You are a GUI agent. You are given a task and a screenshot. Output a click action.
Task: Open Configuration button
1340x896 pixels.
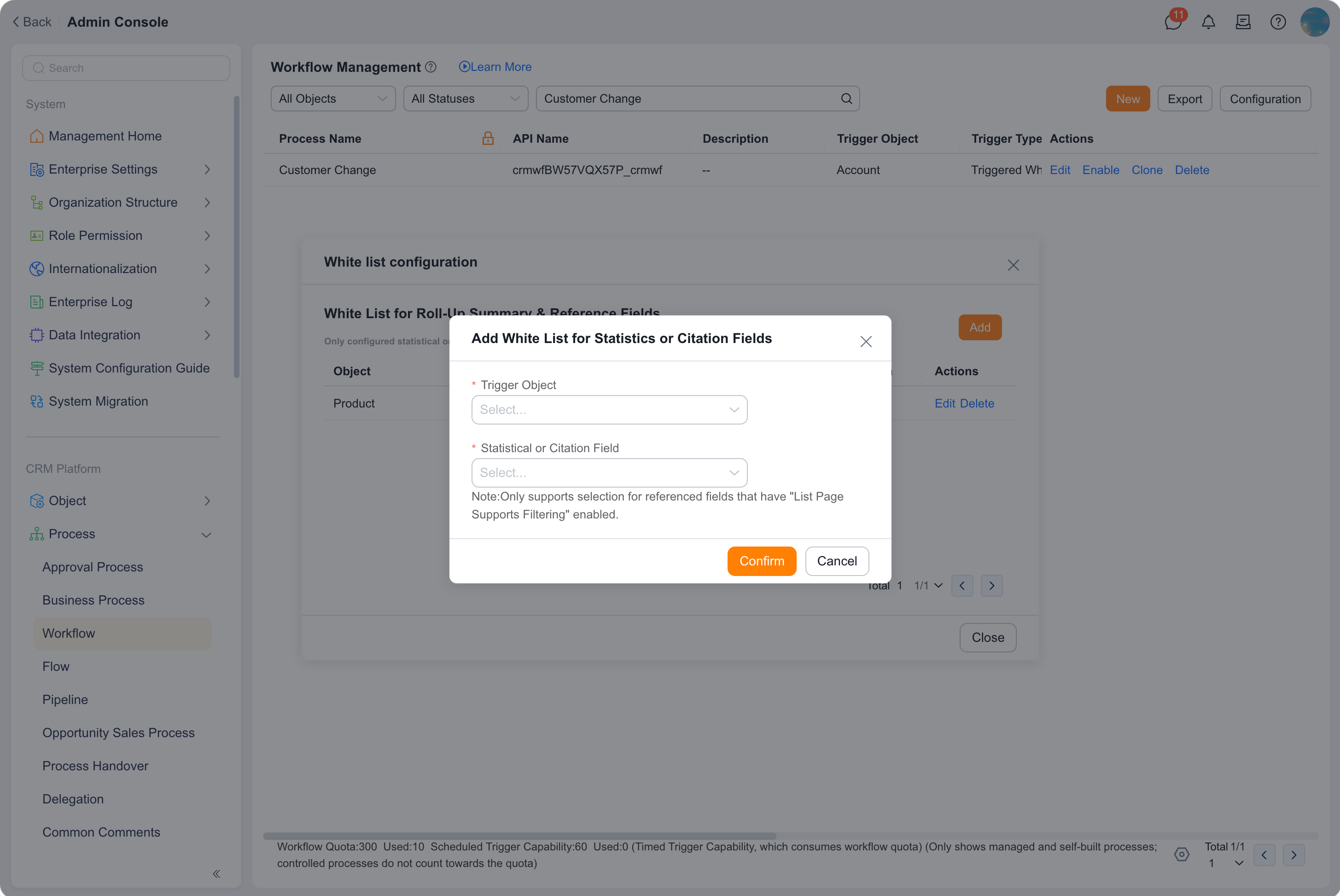(1265, 99)
